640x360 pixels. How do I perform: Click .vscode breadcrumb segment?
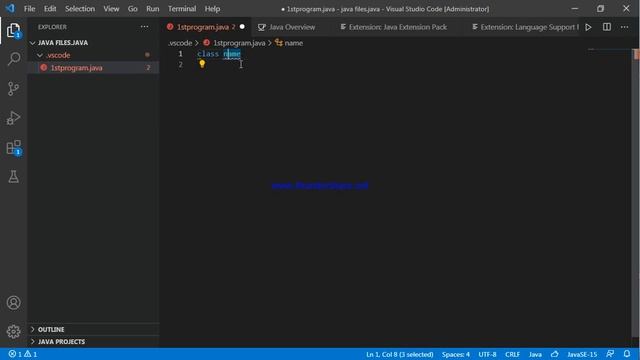[x=180, y=43]
